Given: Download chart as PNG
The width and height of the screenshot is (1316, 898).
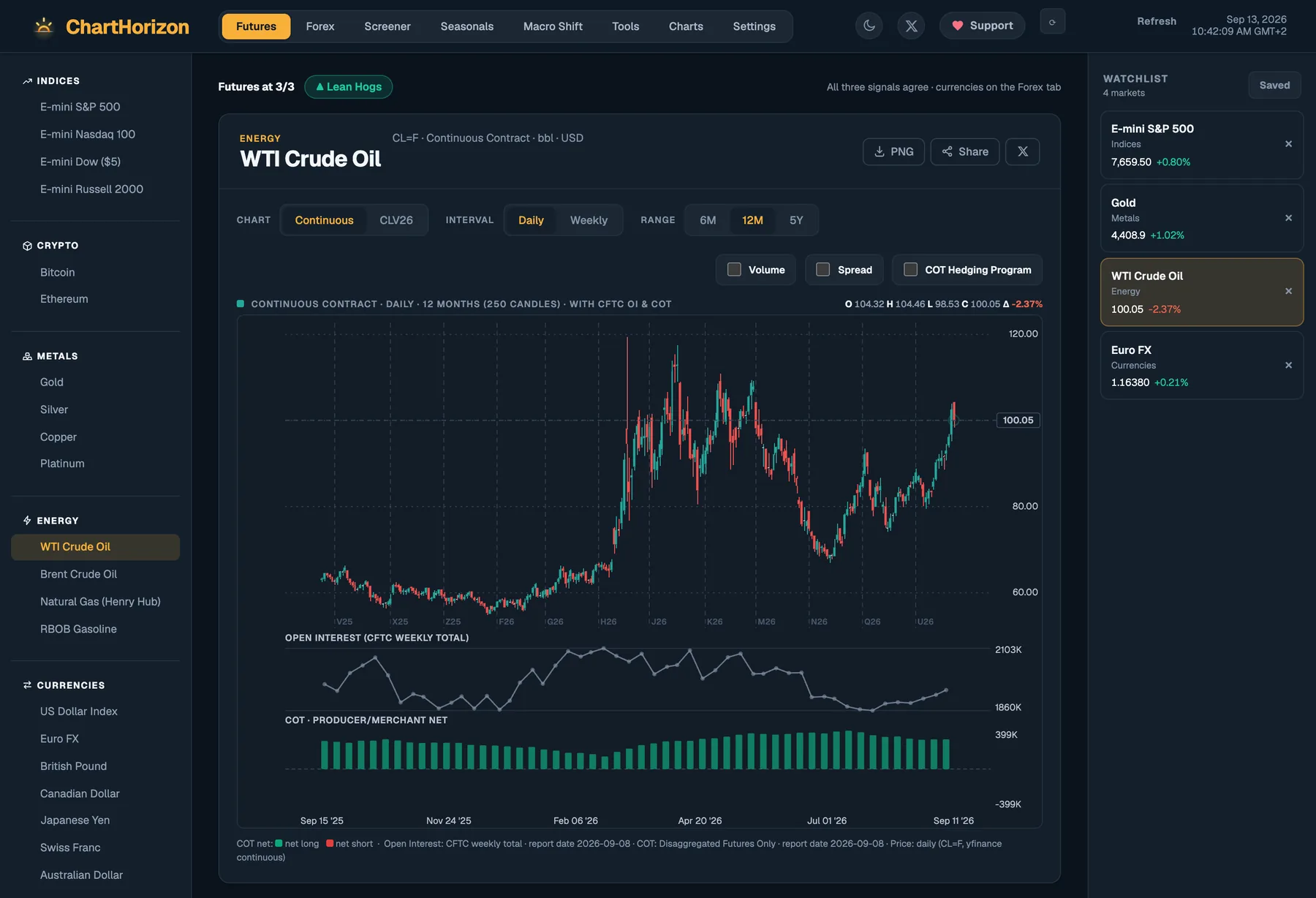Looking at the screenshot, I should coord(893,151).
